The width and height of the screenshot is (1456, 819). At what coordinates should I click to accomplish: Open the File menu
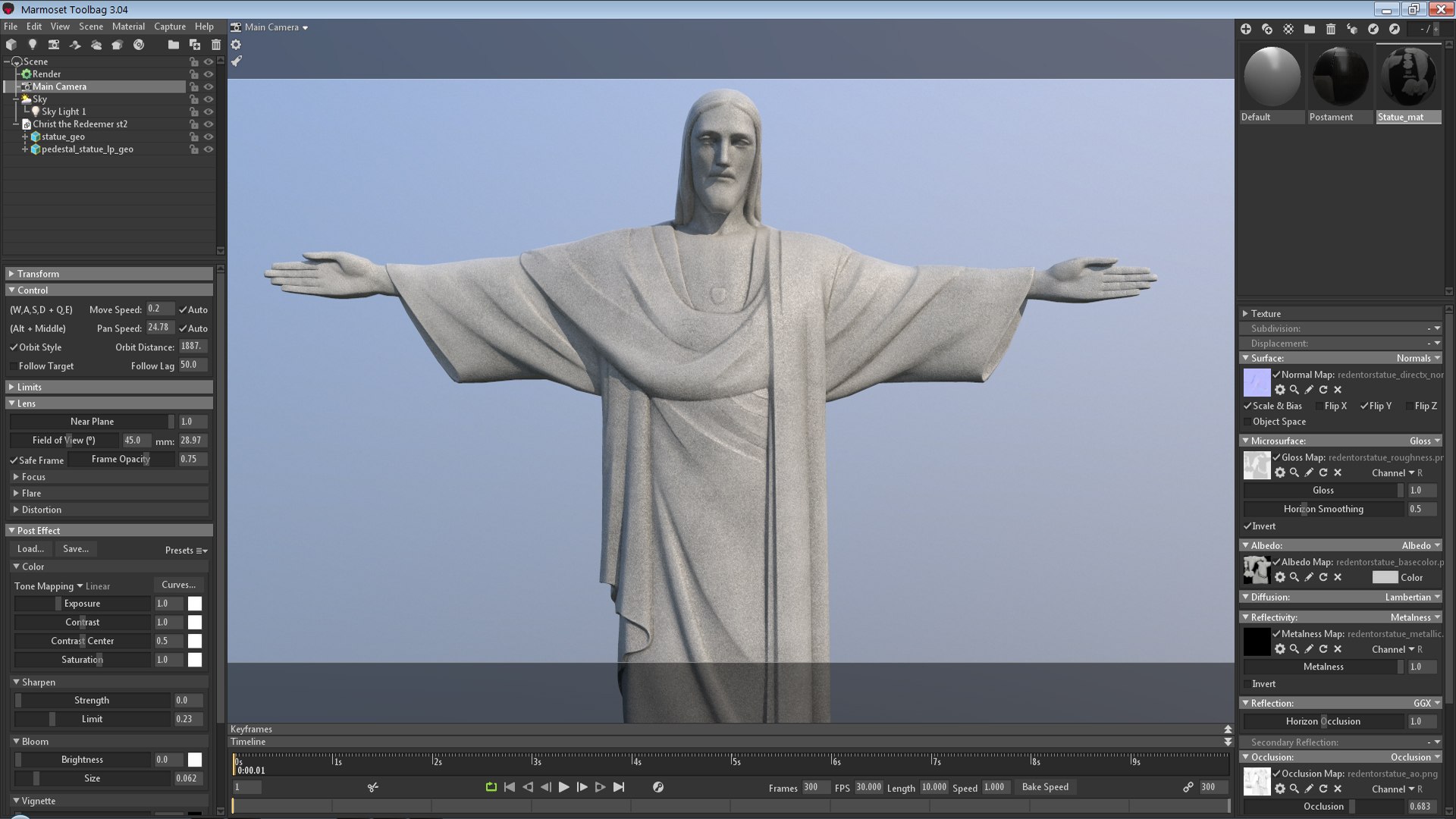point(11,27)
